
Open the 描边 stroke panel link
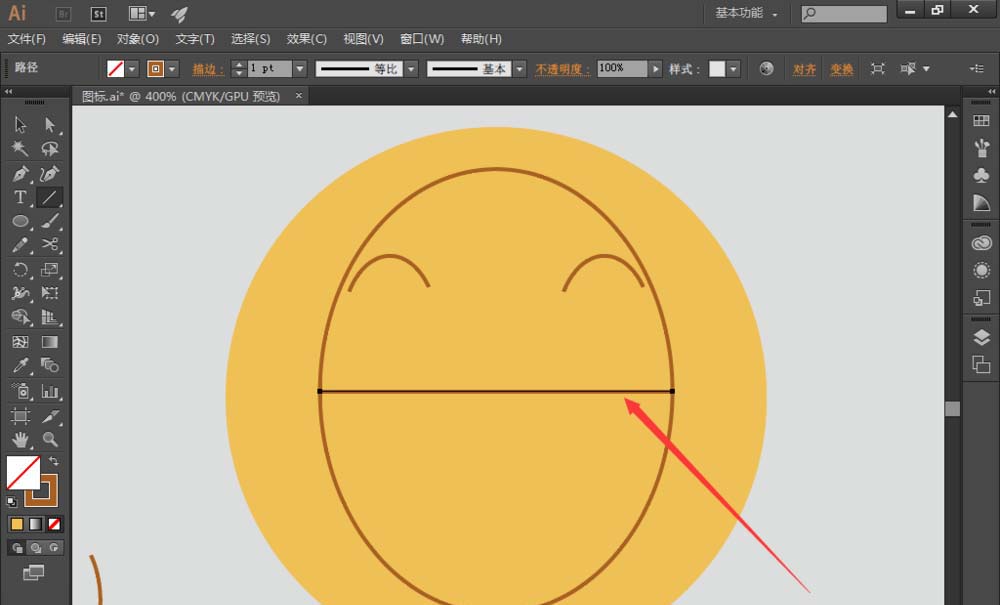click(x=209, y=69)
